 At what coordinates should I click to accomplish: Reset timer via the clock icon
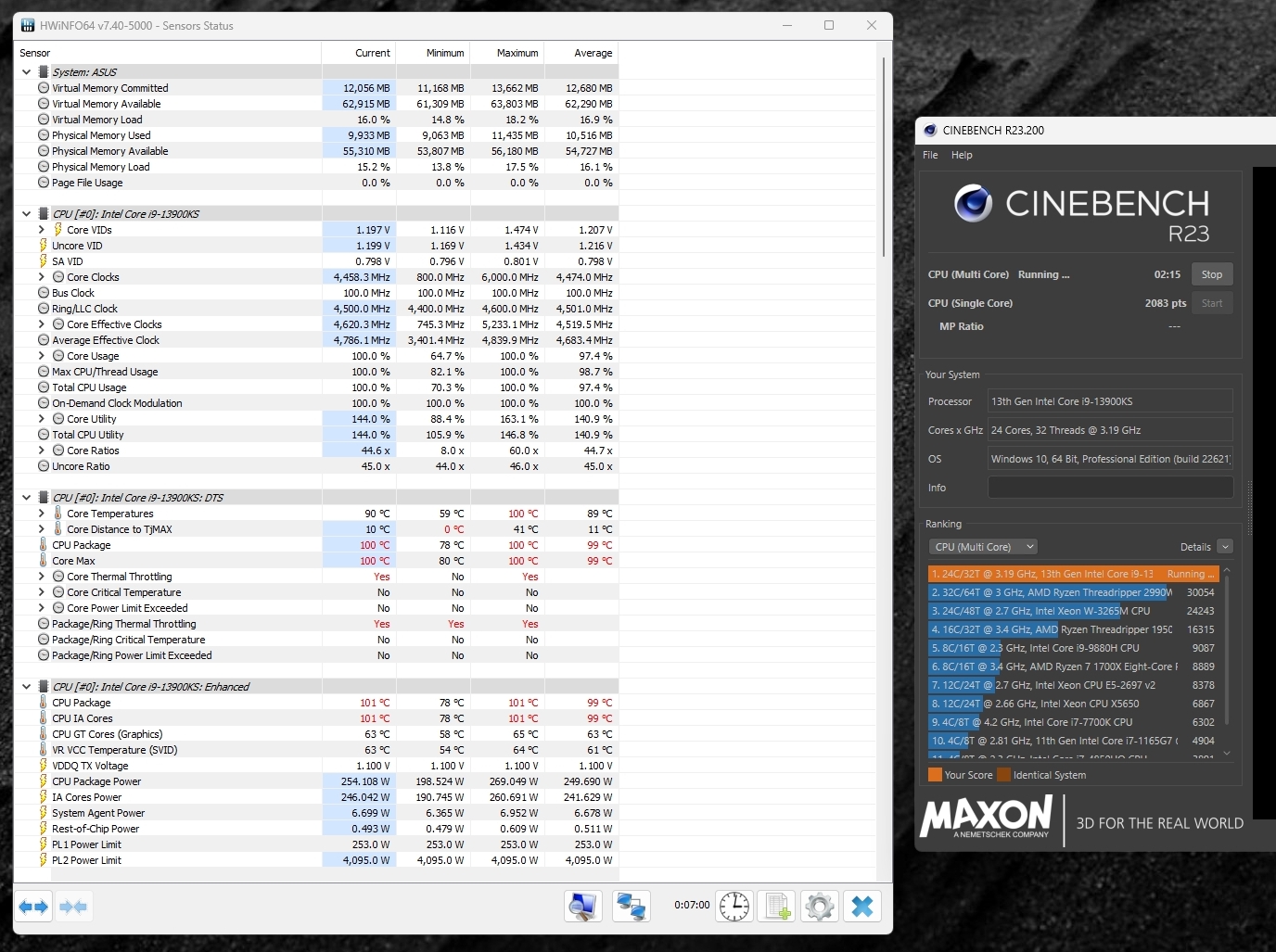[734, 907]
